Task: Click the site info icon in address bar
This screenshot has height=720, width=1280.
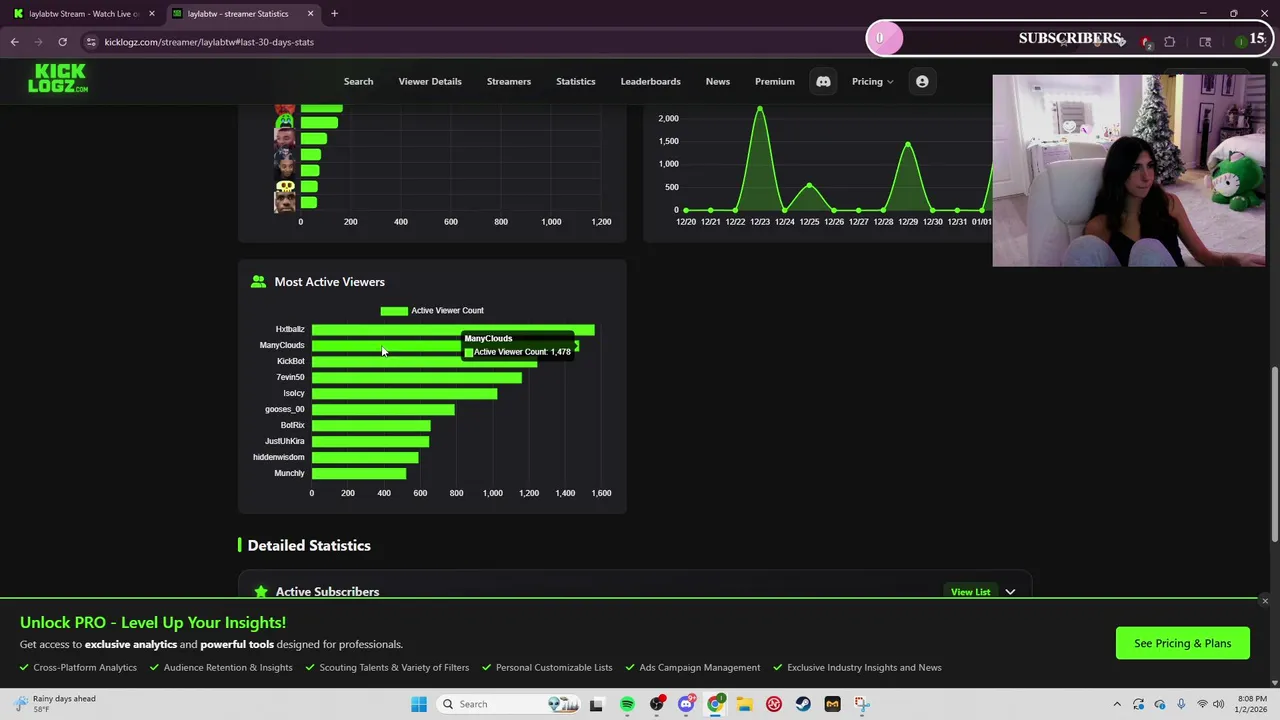Action: pyautogui.click(x=91, y=42)
